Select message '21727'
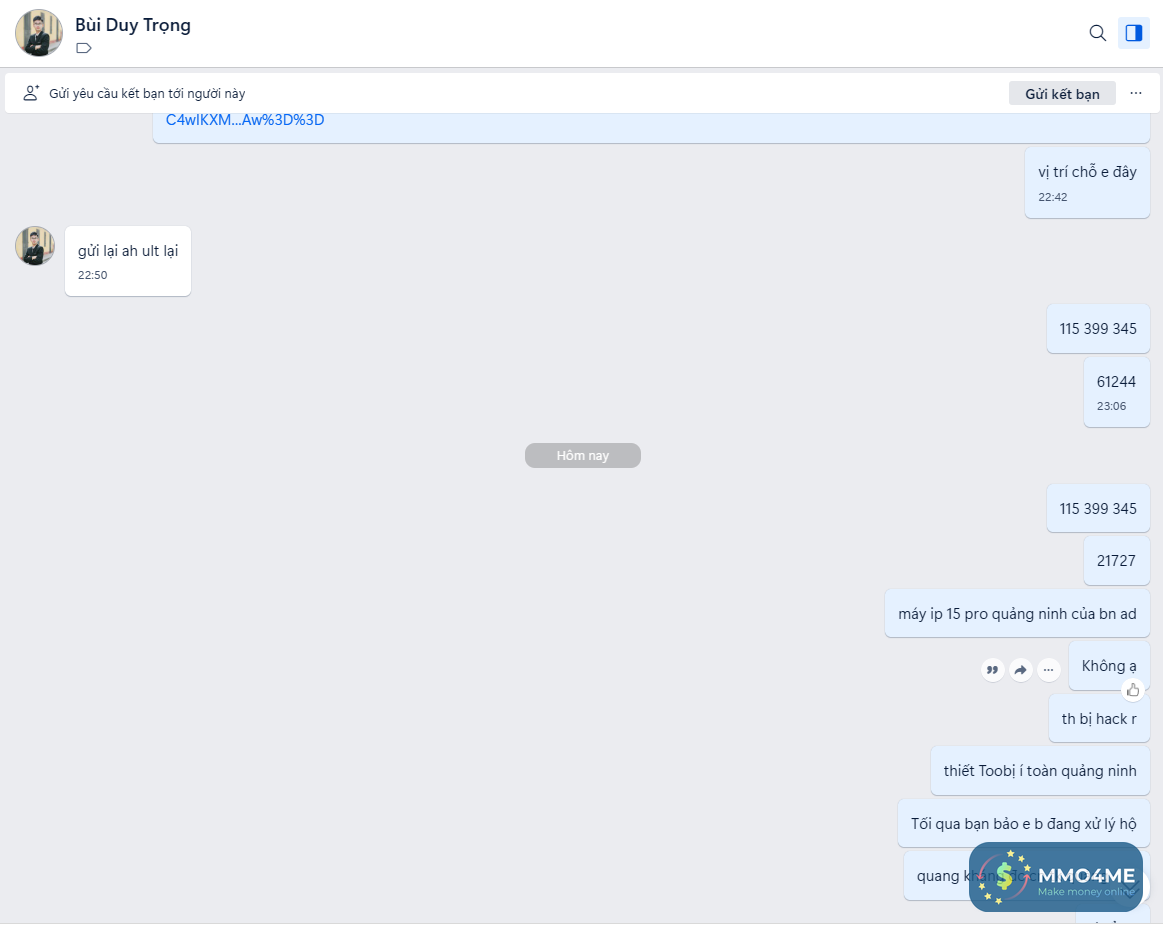The width and height of the screenshot is (1163, 930). click(x=1116, y=561)
